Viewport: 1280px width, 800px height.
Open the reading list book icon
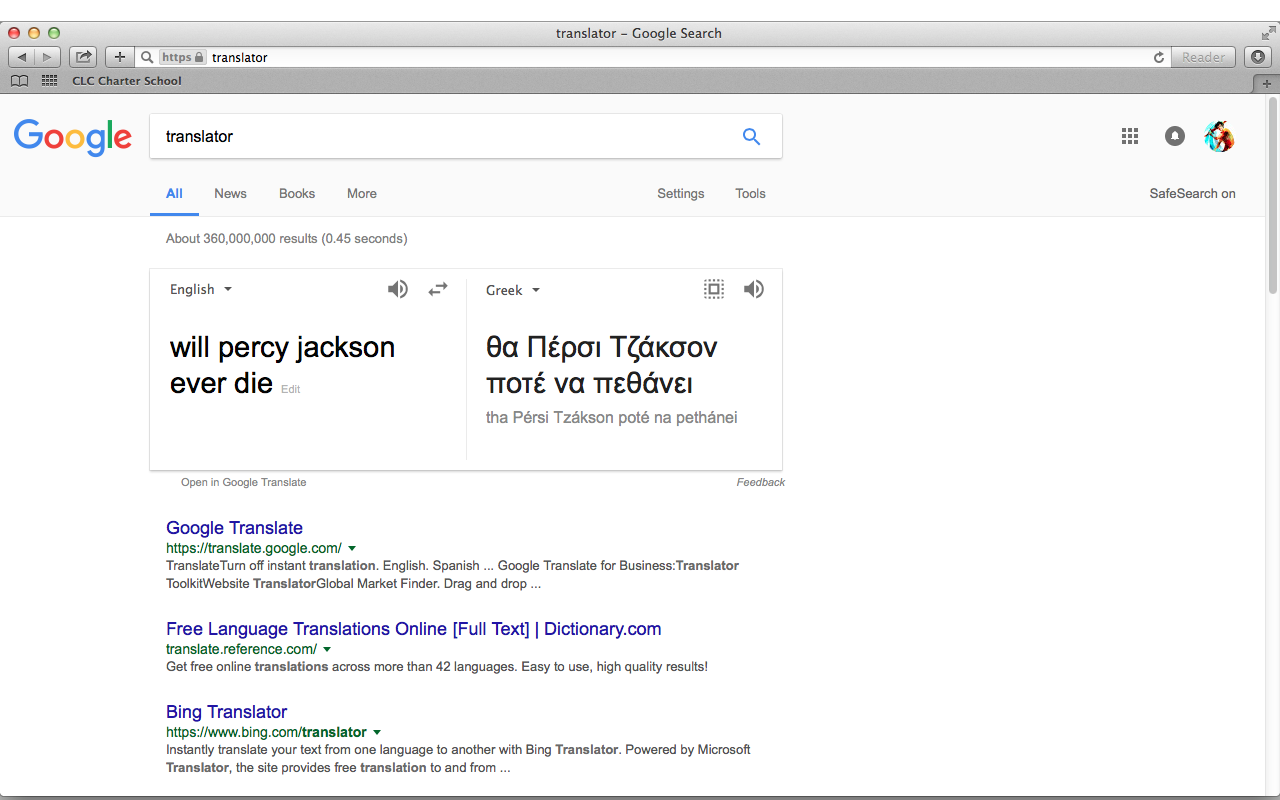pyautogui.click(x=19, y=81)
